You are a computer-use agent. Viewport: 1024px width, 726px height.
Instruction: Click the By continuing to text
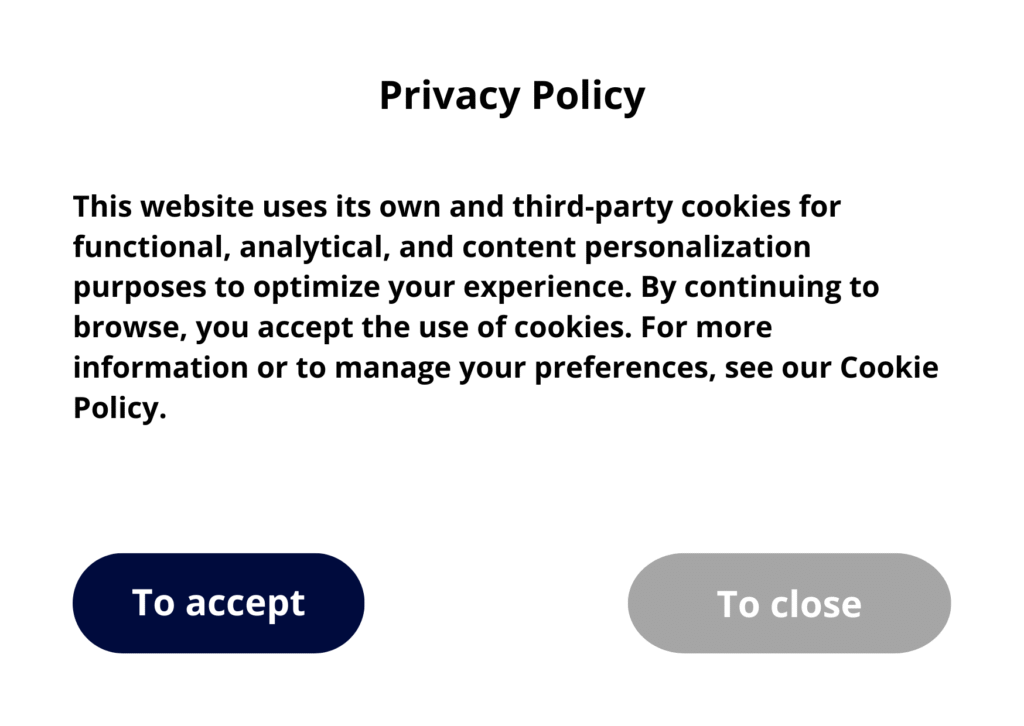760,288
